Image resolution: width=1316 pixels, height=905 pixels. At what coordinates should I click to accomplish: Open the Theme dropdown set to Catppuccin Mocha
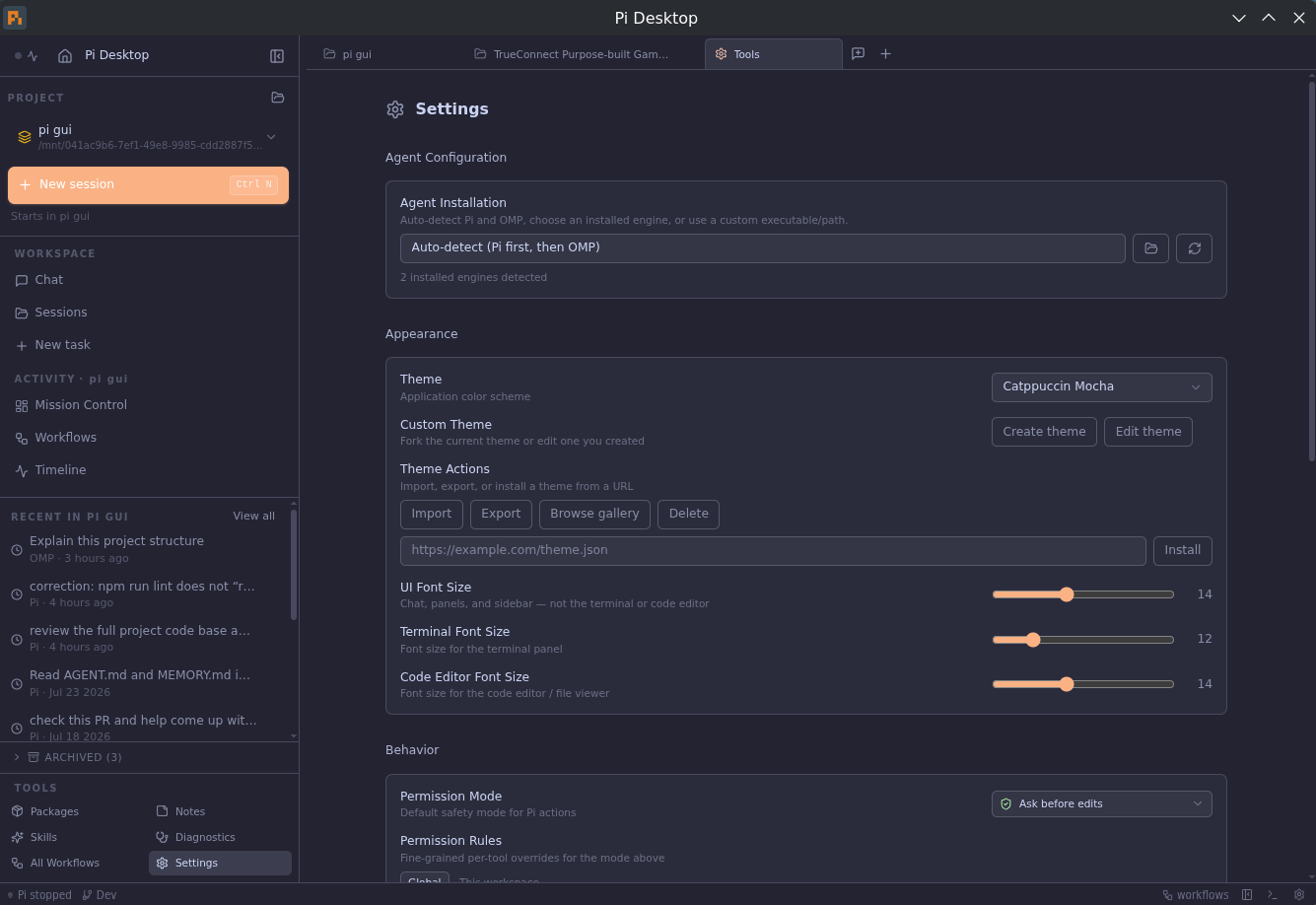coord(1101,386)
